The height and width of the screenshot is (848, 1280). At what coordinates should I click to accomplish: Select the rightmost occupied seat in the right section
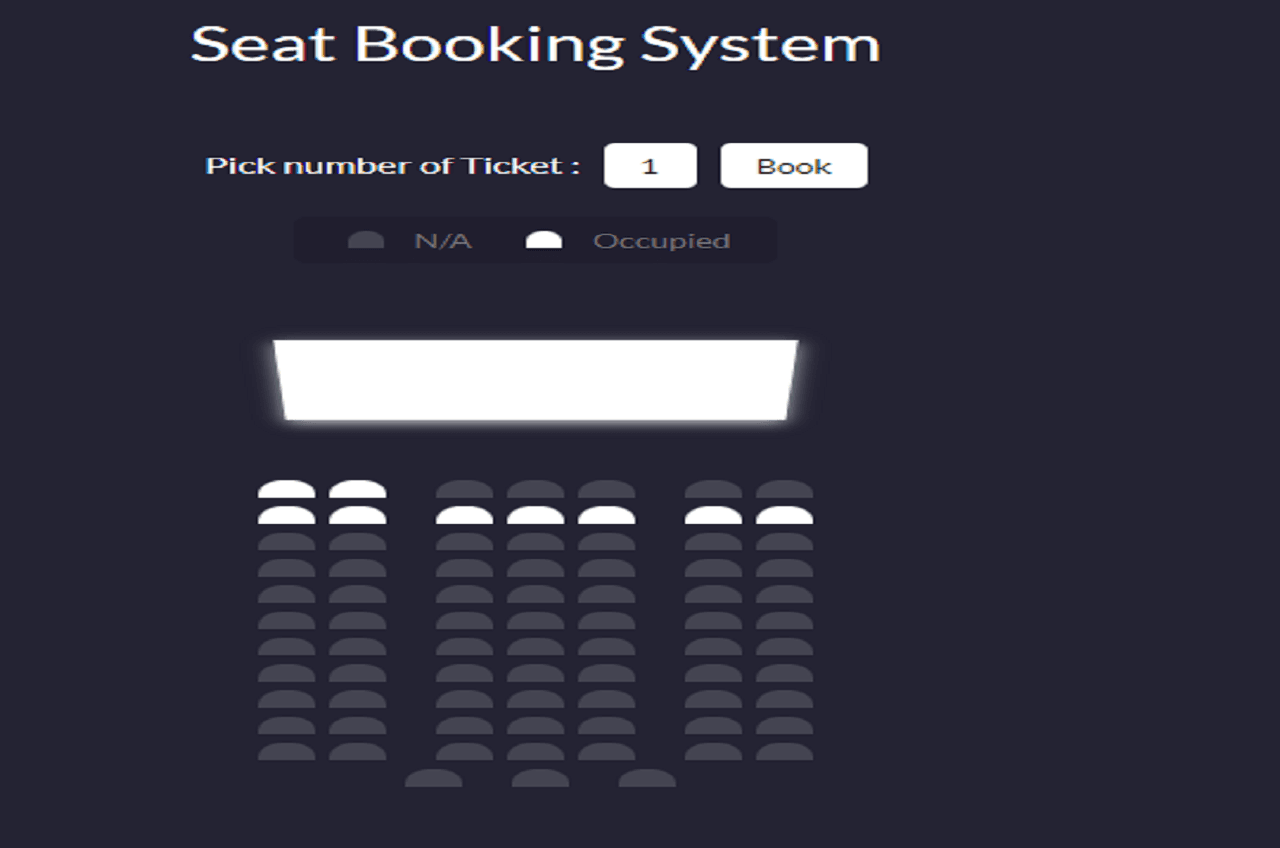786,514
